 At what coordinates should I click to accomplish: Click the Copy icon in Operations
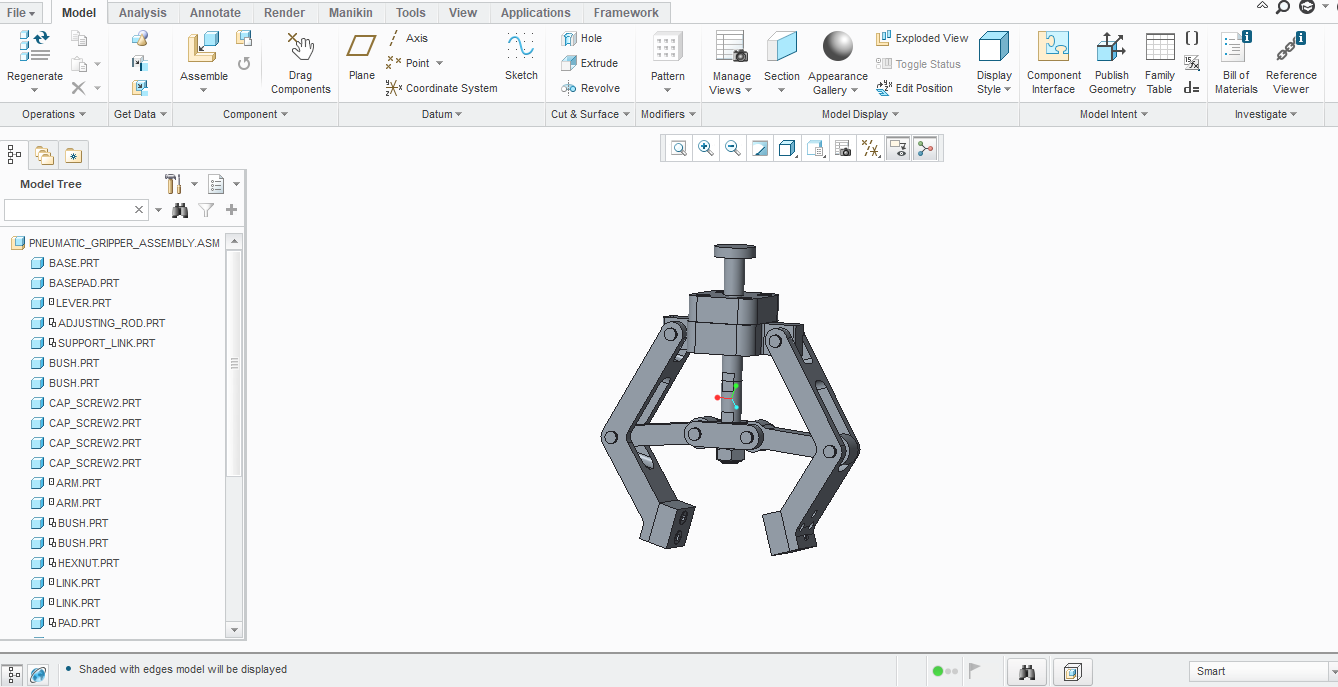pos(79,39)
